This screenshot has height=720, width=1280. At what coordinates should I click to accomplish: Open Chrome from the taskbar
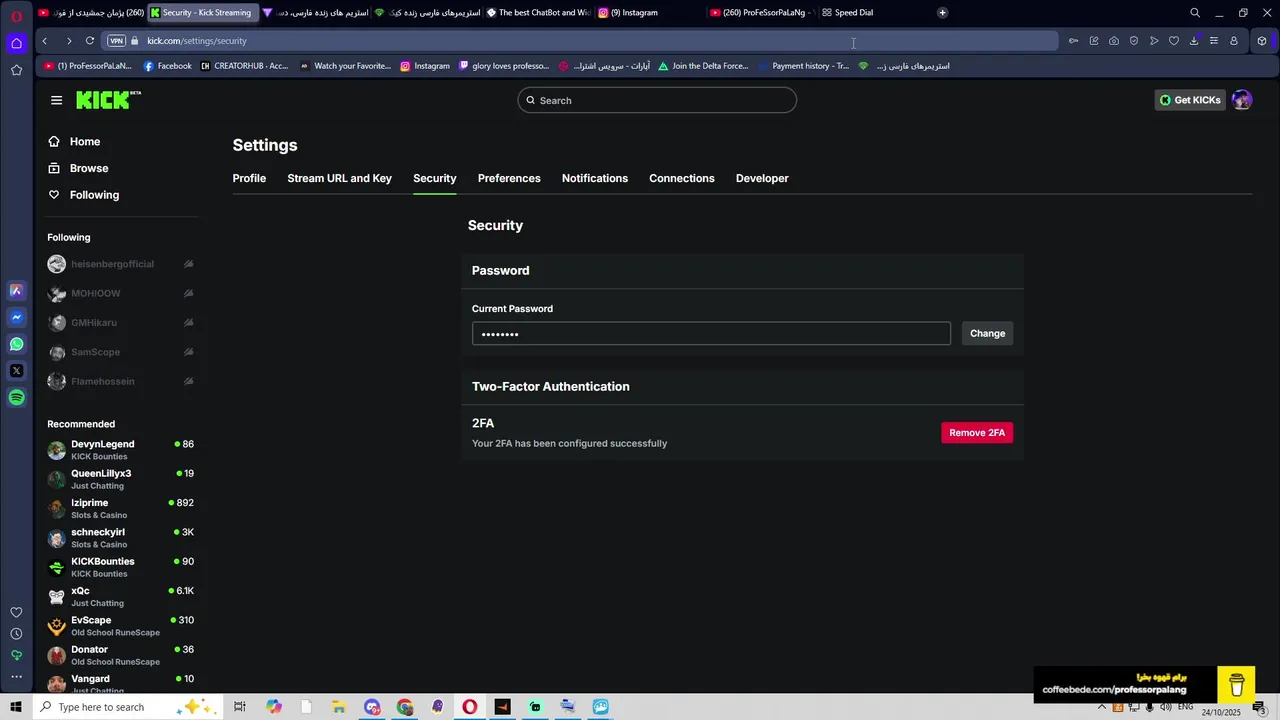(x=404, y=707)
